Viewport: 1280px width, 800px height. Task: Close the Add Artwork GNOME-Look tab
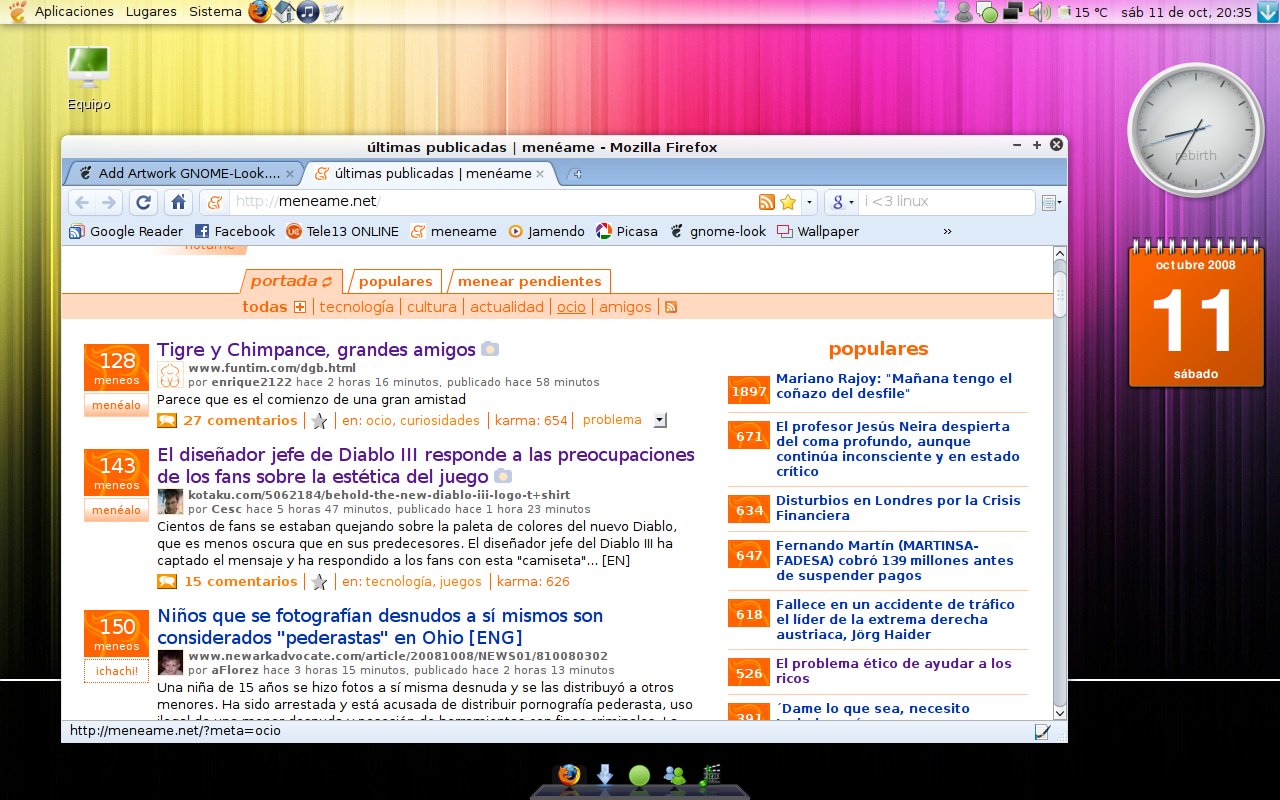coord(290,173)
